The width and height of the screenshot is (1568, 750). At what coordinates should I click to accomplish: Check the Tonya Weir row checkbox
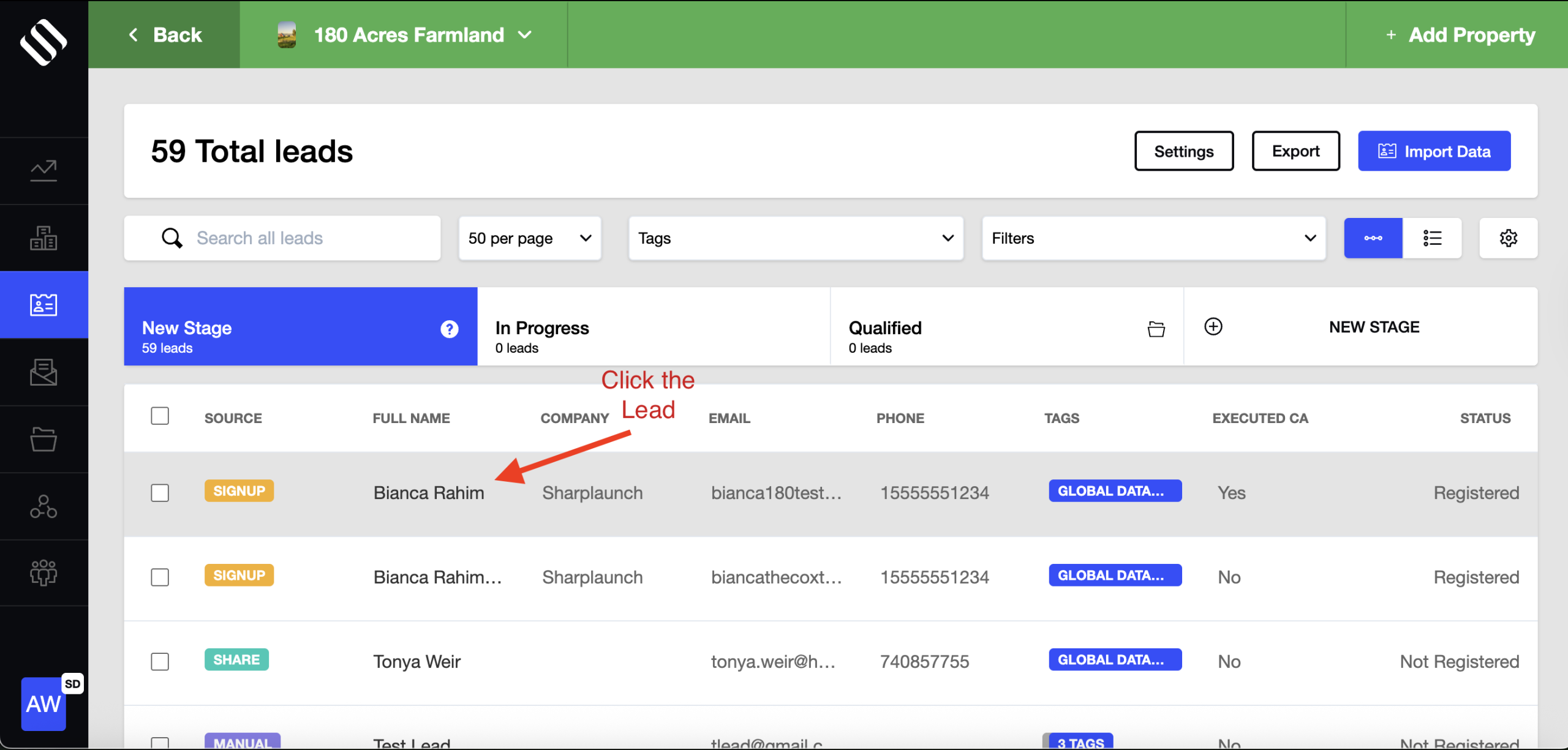coord(160,662)
